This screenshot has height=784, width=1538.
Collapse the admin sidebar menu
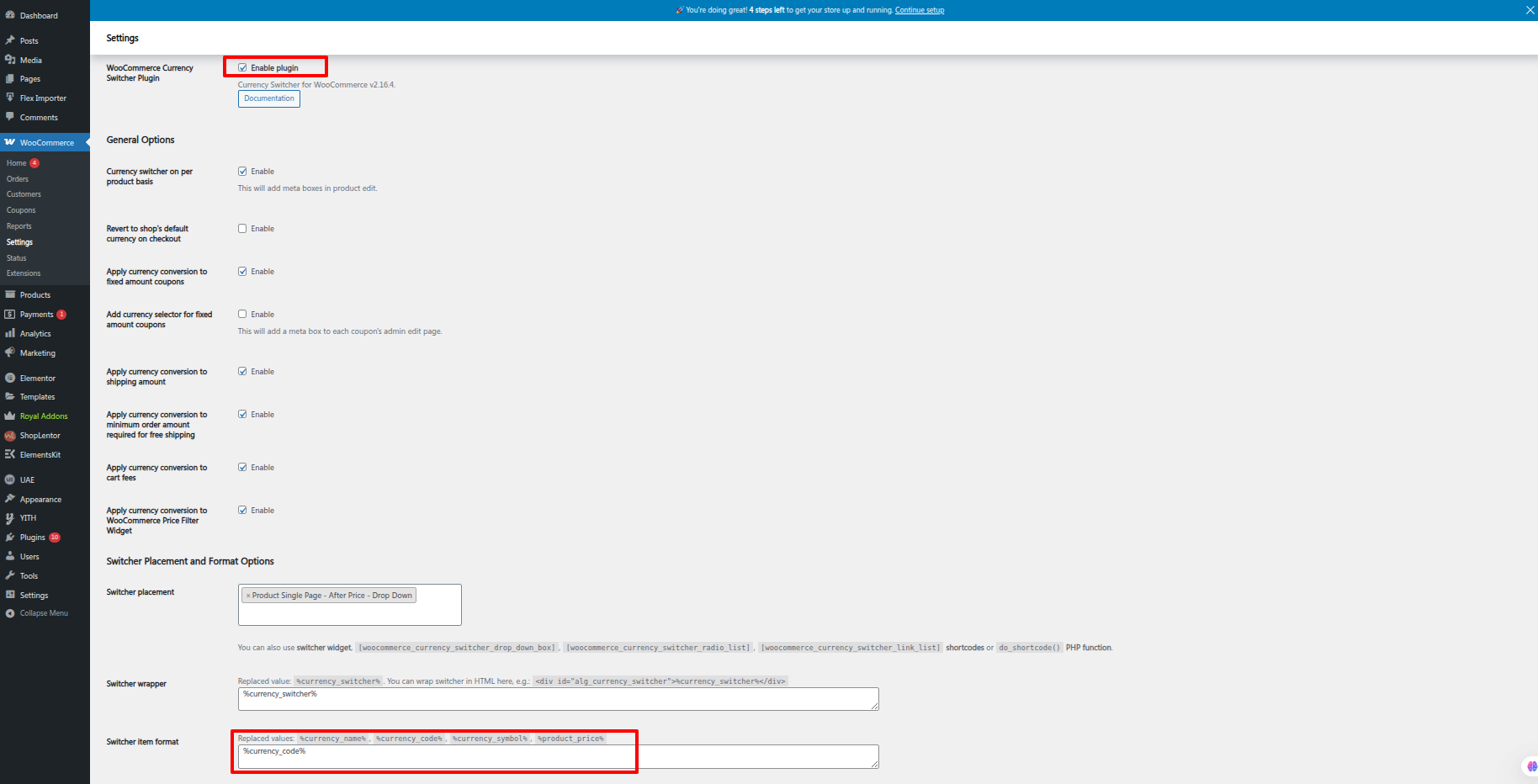point(44,613)
